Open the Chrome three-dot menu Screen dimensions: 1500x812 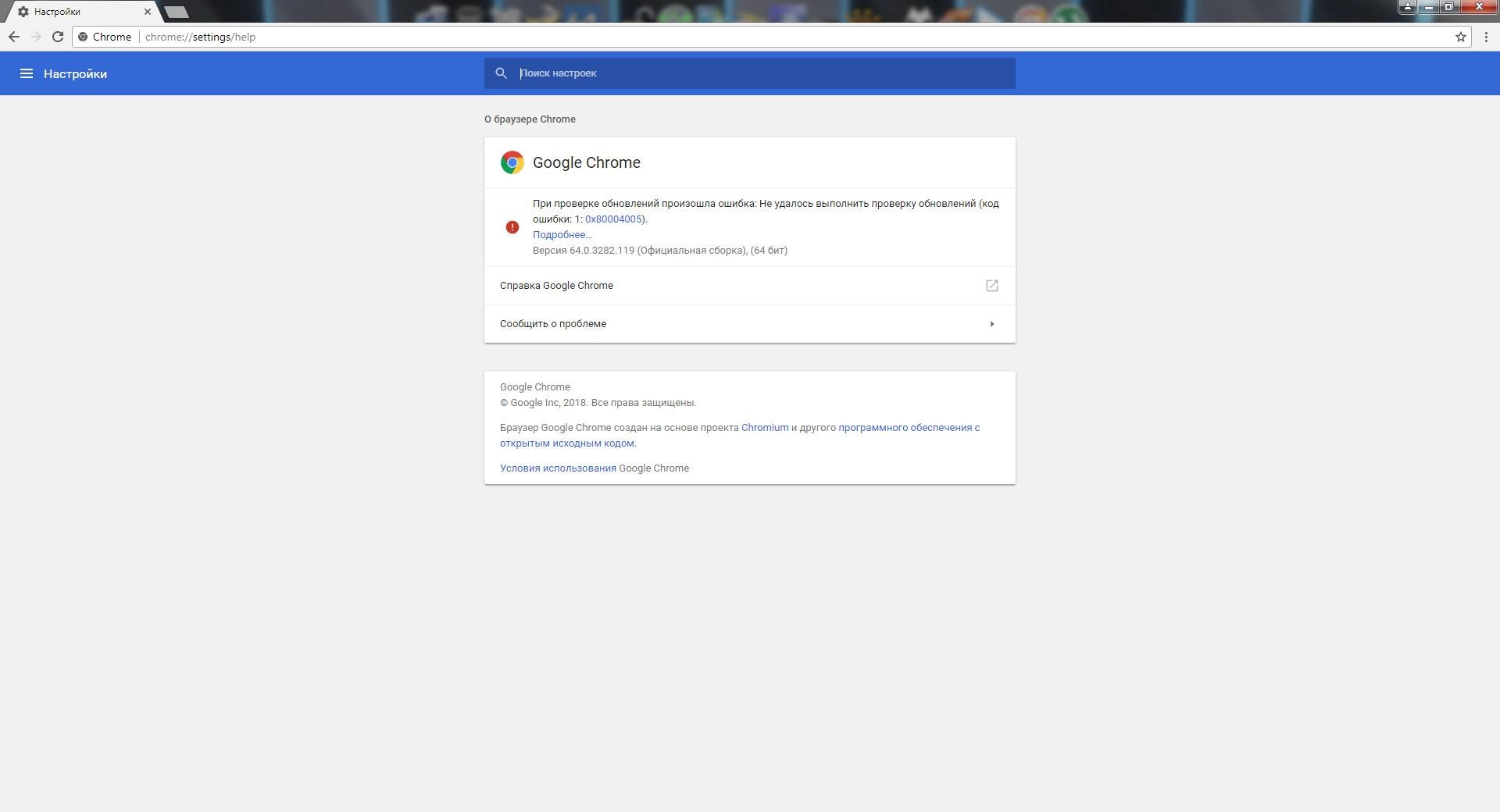pyautogui.click(x=1486, y=37)
